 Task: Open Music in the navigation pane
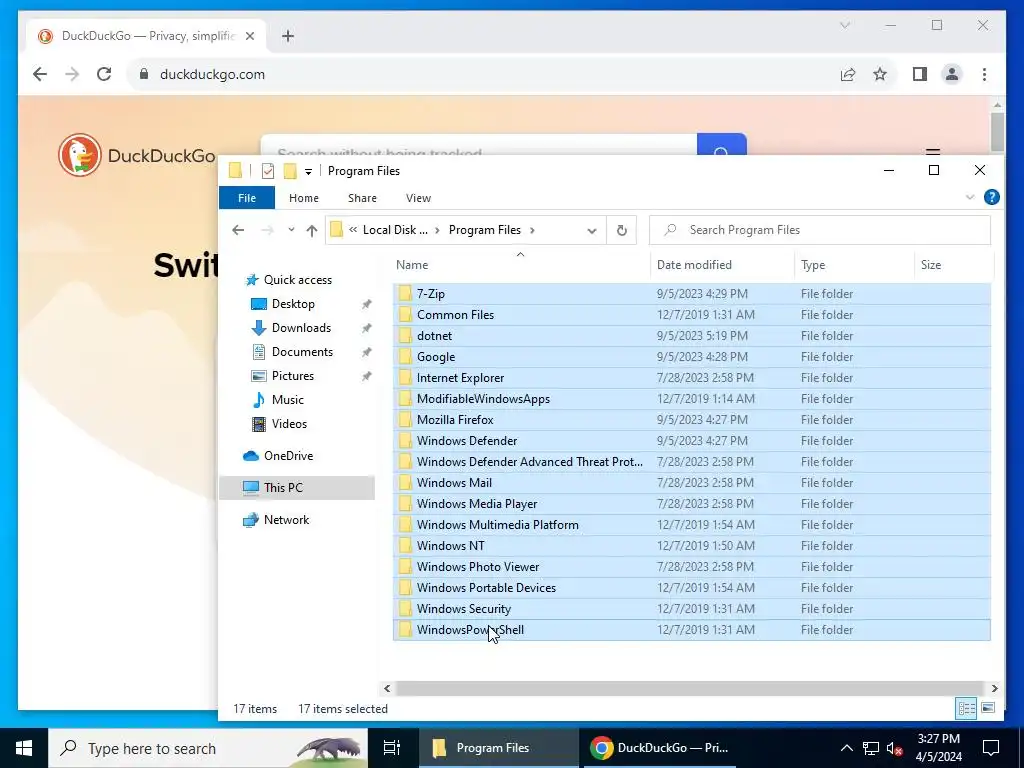(x=287, y=400)
